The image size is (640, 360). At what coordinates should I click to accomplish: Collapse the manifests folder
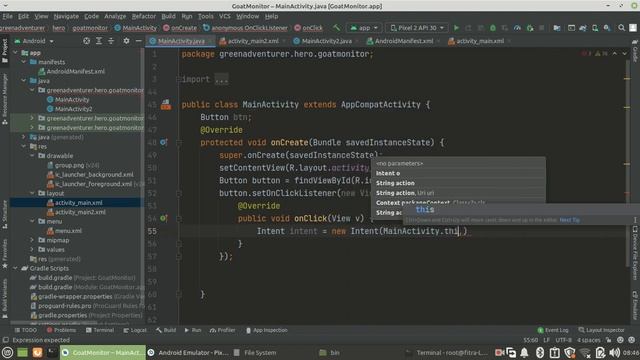(24, 62)
